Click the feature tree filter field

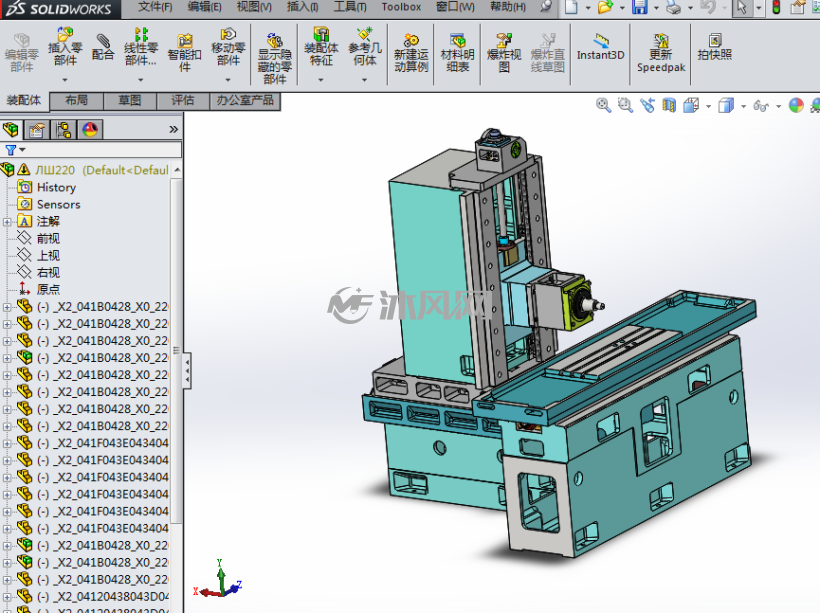[x=92, y=150]
